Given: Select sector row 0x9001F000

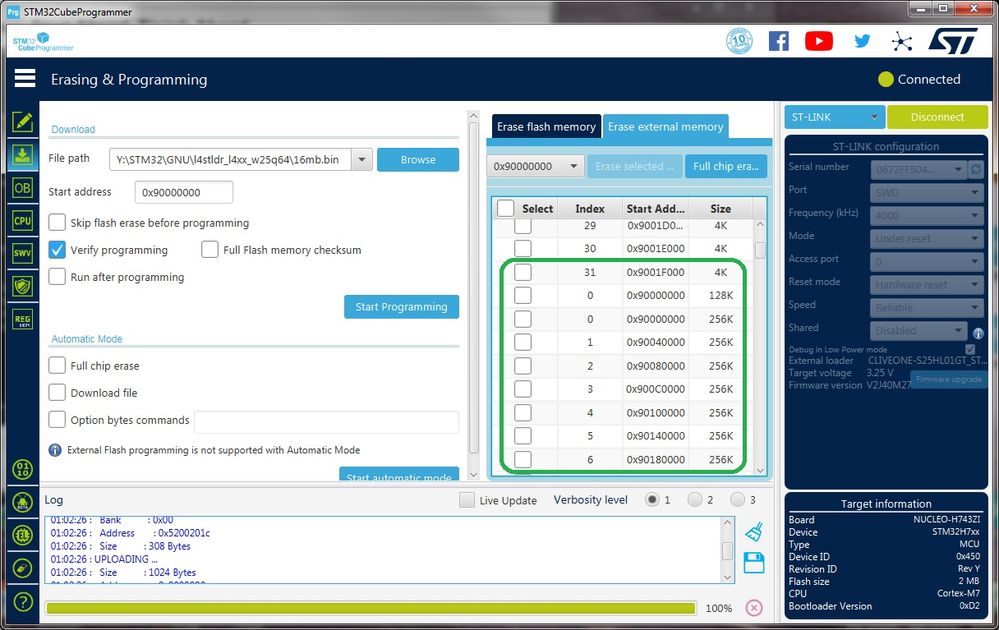Looking at the screenshot, I should (523, 272).
